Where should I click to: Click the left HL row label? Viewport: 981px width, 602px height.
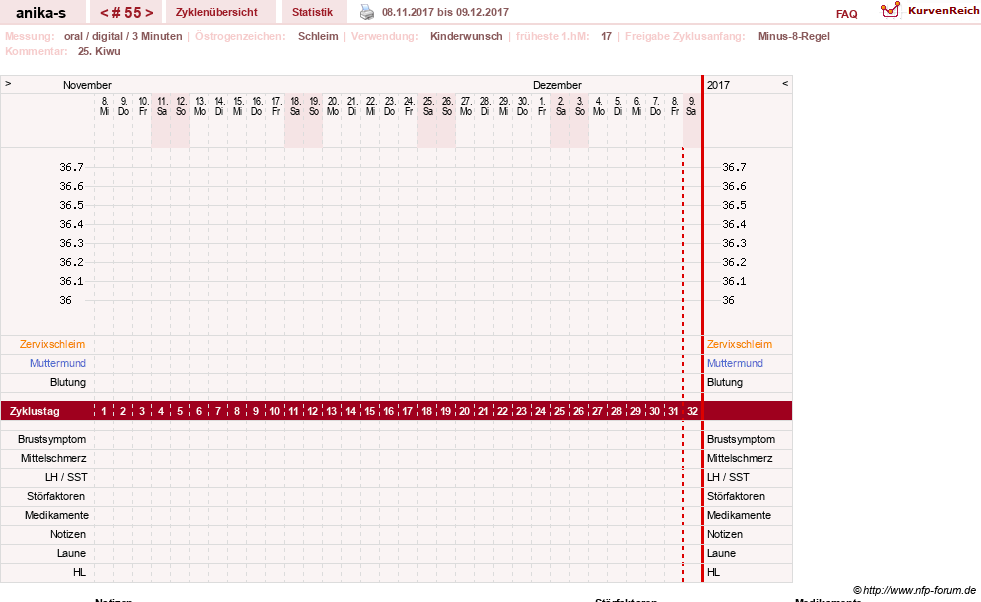pyautogui.click(x=79, y=572)
